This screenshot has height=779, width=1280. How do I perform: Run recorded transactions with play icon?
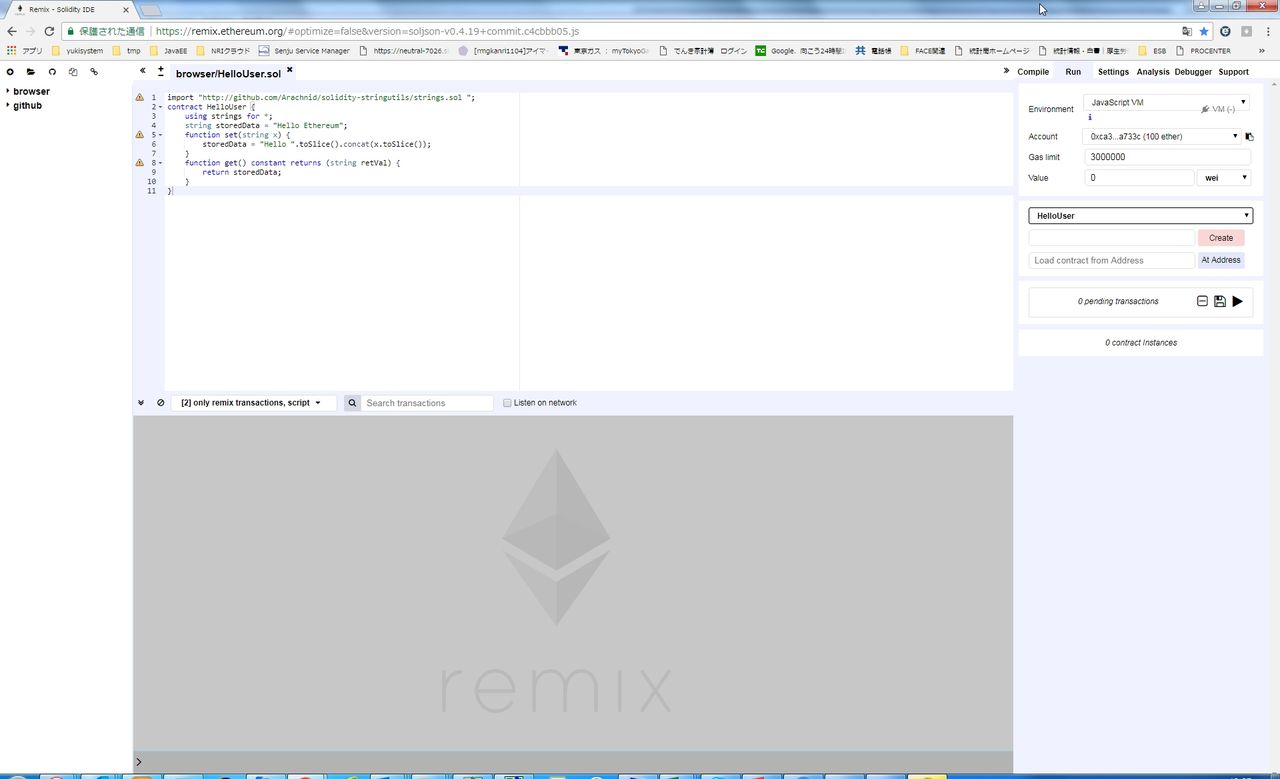tap(1237, 301)
